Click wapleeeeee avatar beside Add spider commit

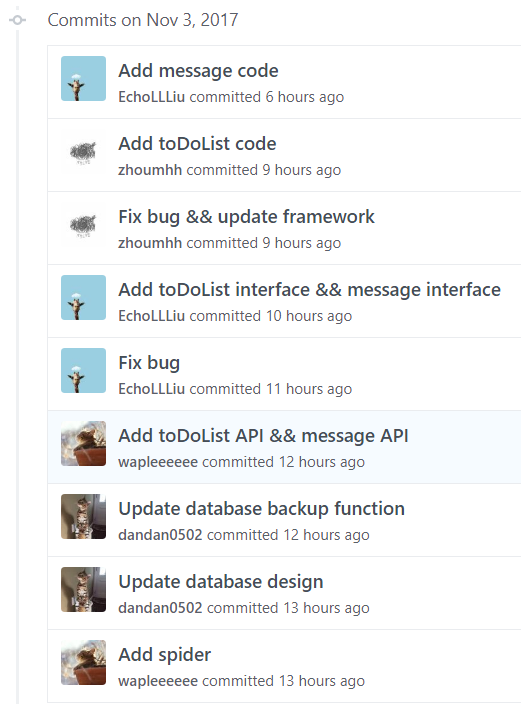84,662
